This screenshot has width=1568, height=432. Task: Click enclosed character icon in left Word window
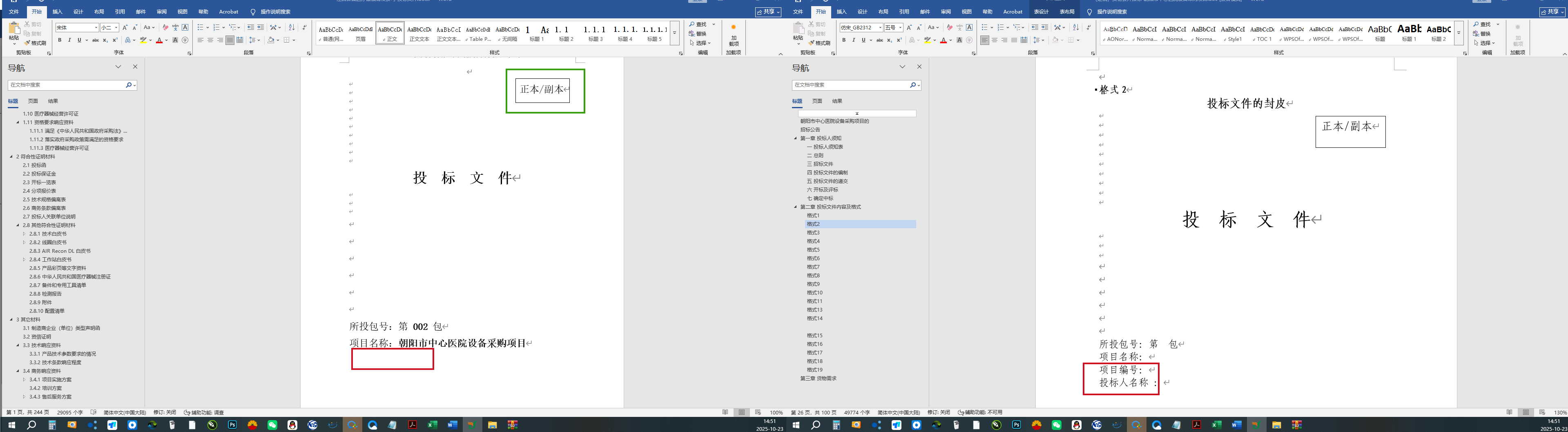pos(185,40)
